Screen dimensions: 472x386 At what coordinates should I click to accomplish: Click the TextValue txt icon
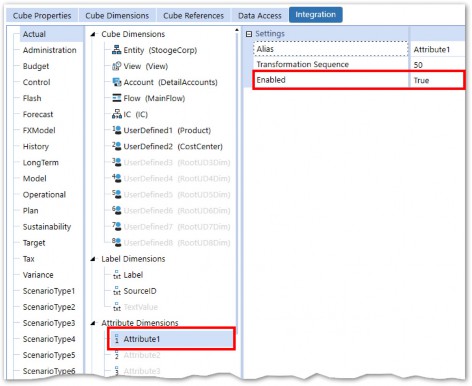coord(117,307)
